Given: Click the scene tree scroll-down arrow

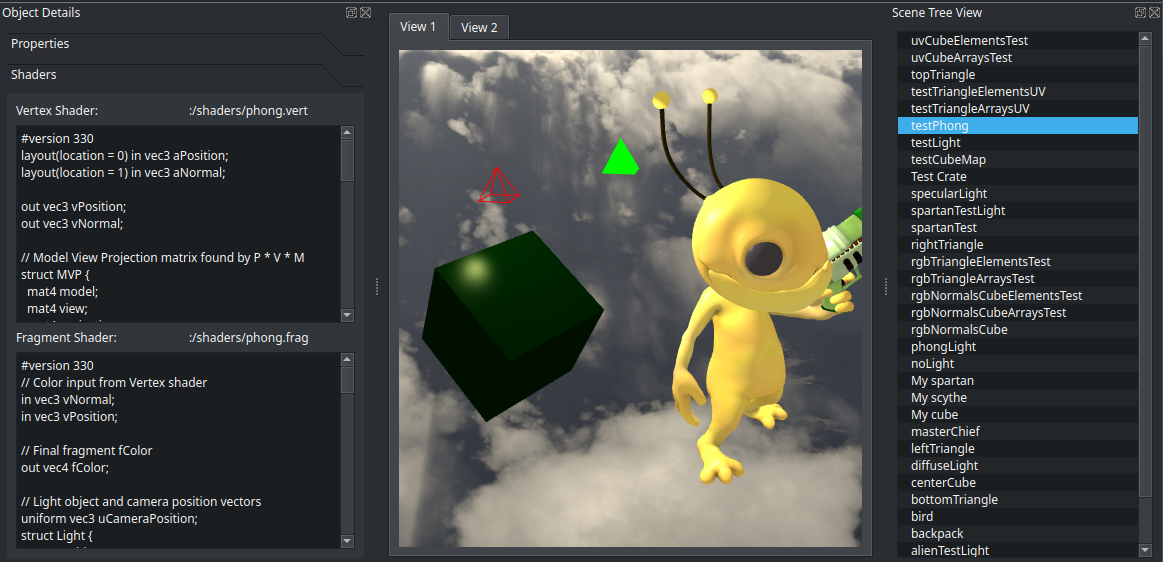Looking at the screenshot, I should point(1145,550).
